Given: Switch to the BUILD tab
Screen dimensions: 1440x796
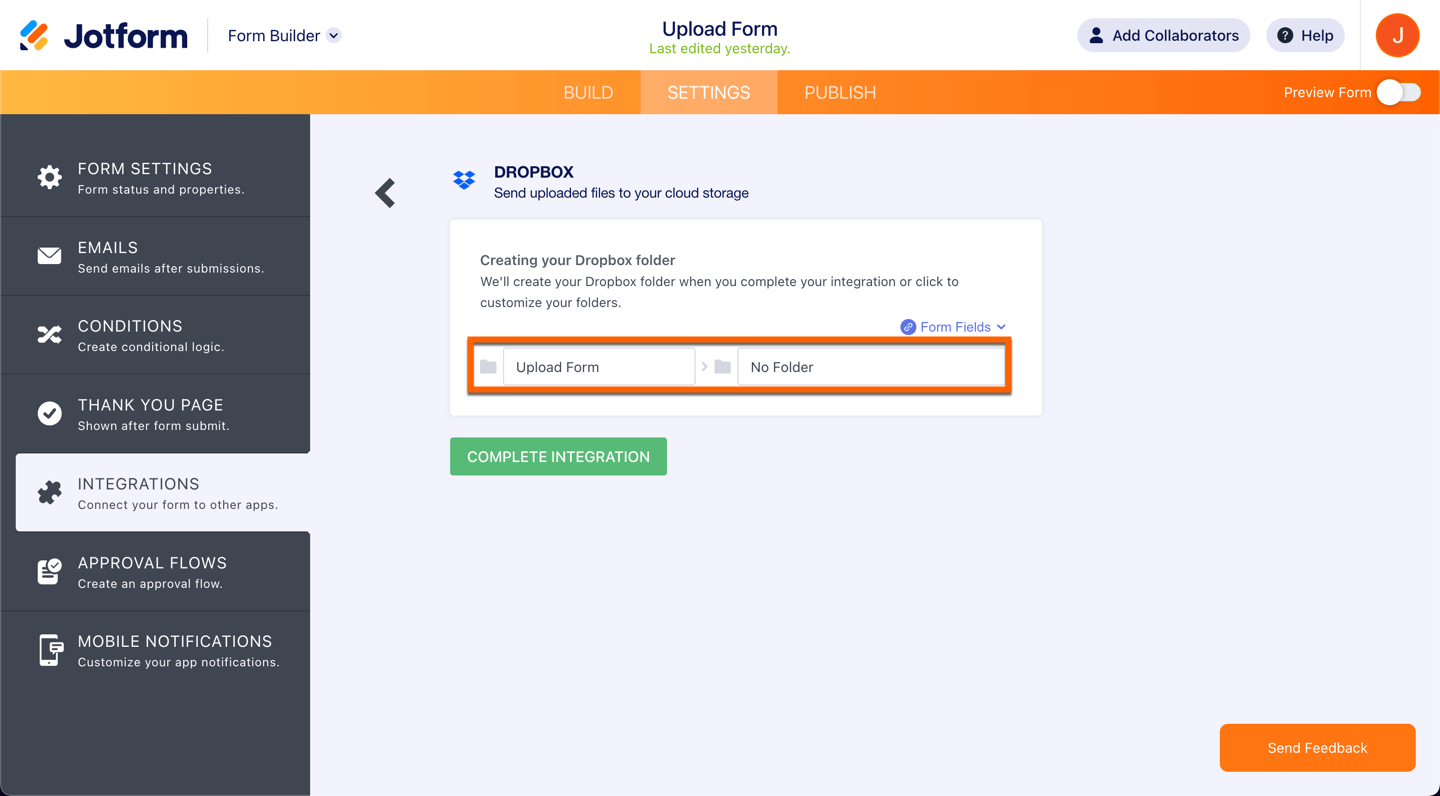Looking at the screenshot, I should pos(588,92).
